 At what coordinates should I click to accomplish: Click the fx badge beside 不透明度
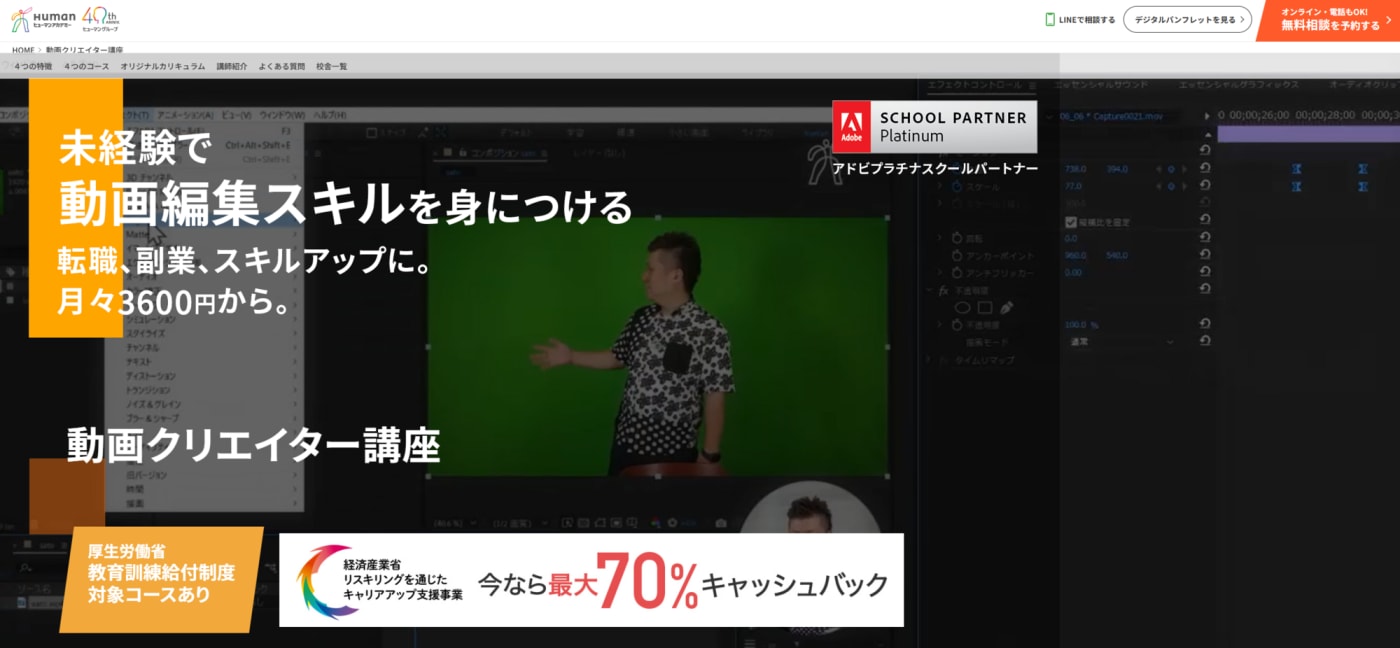(944, 290)
